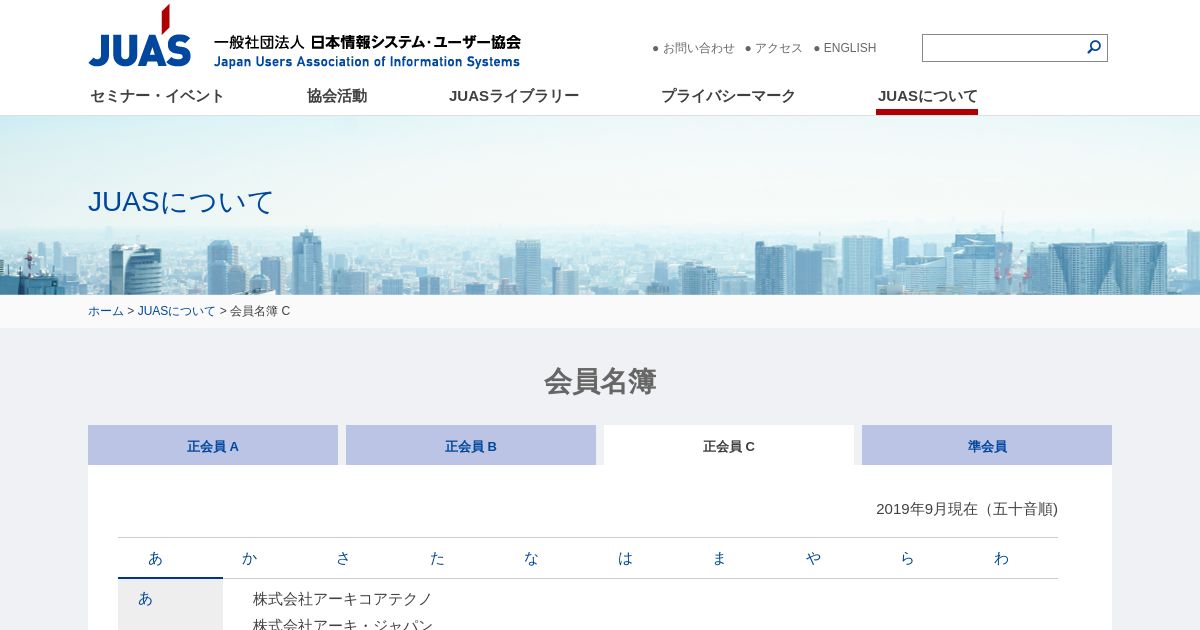
Task: Open the 協会活動 menu
Action: (337, 96)
